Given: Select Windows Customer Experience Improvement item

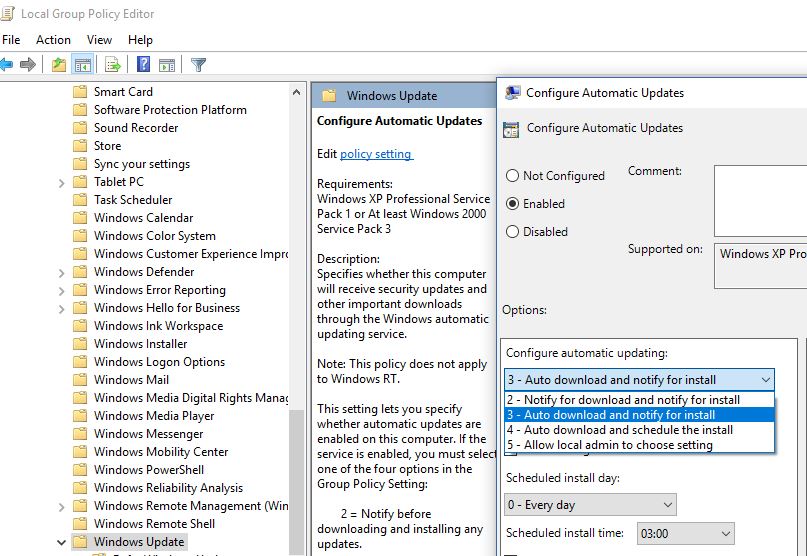Looking at the screenshot, I should [191, 254].
